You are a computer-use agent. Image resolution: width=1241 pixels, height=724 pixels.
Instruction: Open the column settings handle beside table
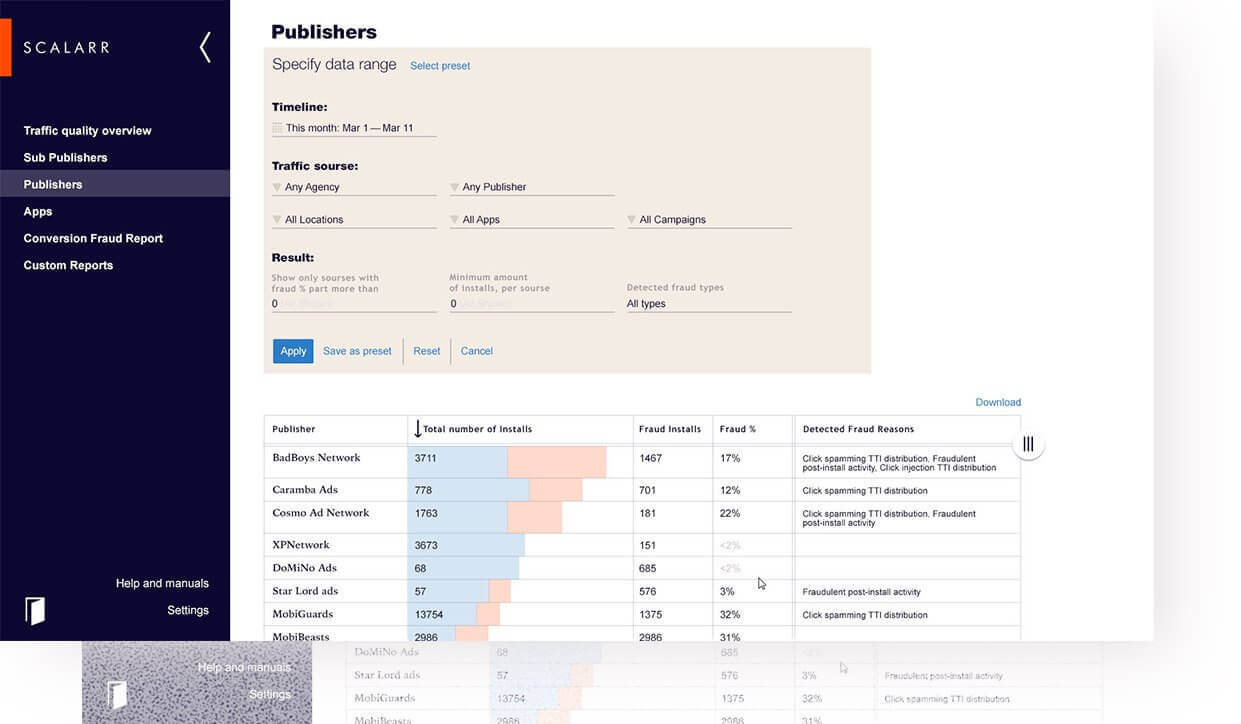[1028, 443]
